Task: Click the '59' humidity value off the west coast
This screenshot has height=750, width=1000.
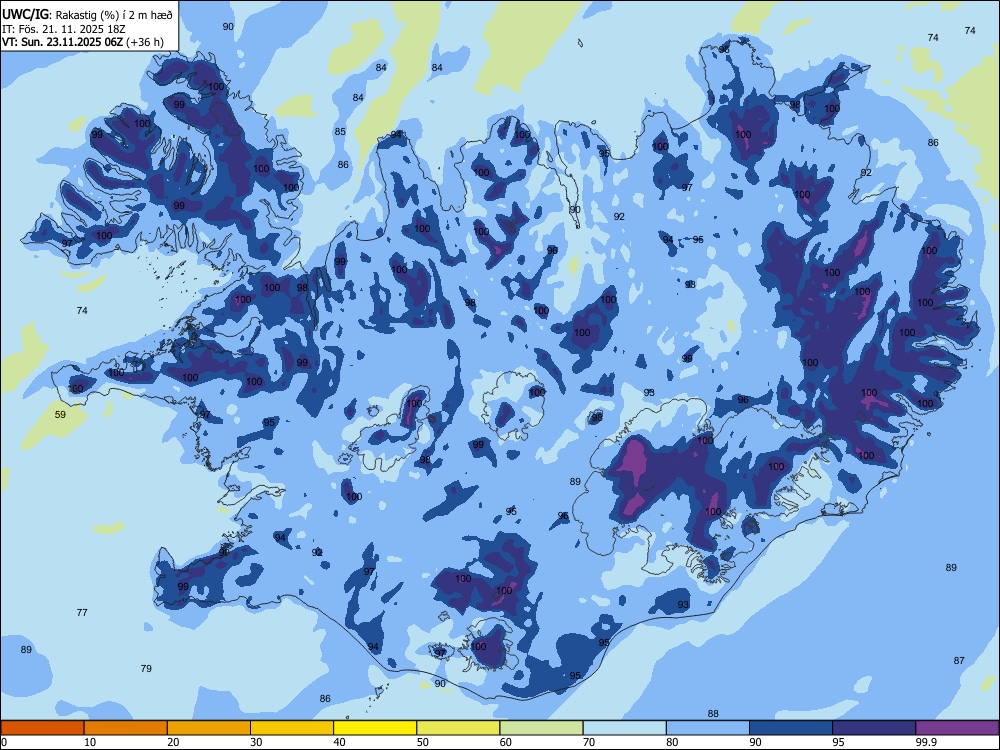Action: click(x=60, y=415)
